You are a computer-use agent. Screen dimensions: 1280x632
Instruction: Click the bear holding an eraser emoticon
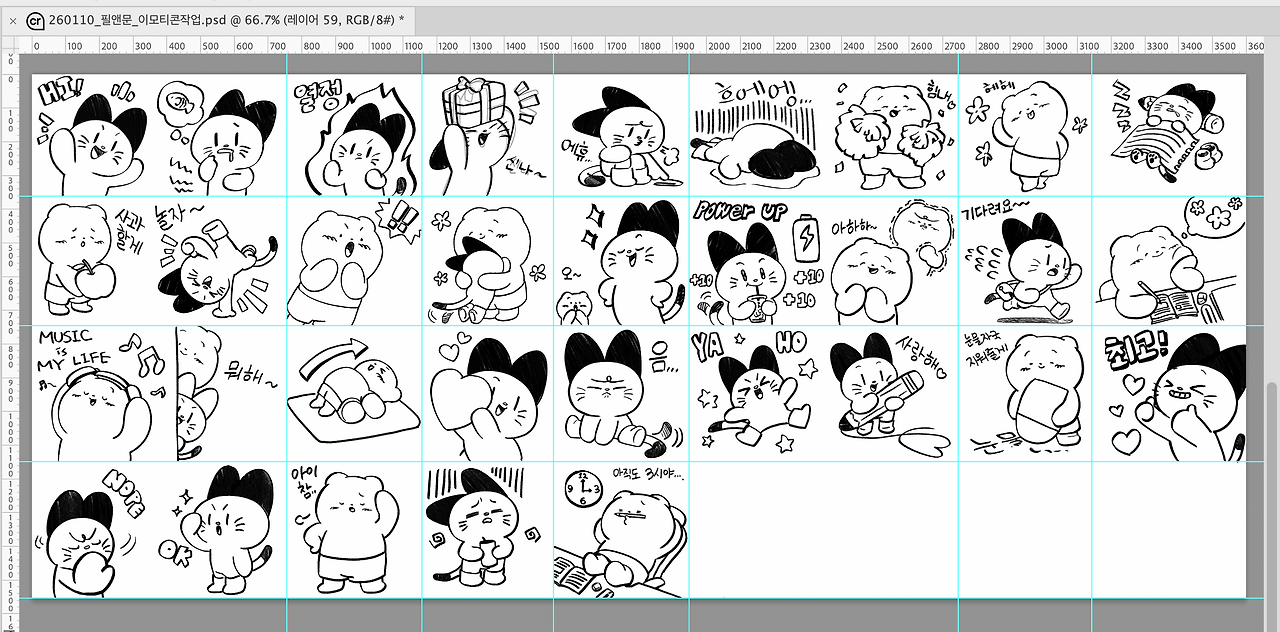pos(1025,392)
